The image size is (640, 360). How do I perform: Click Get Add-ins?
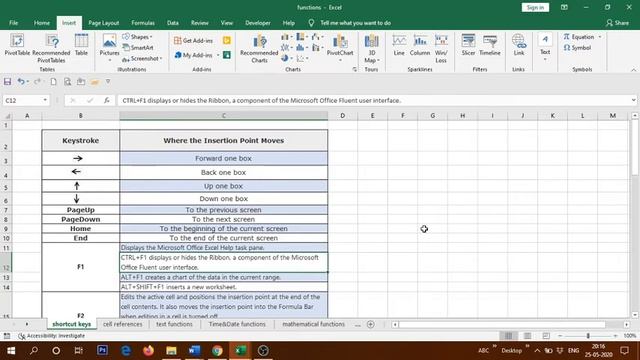pos(193,40)
